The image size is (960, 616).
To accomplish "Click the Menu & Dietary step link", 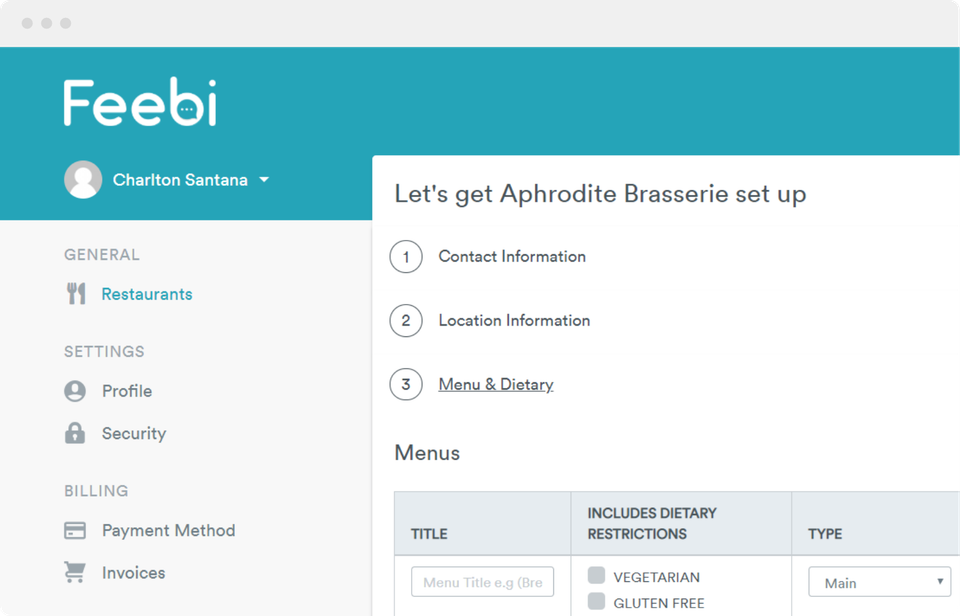I will (496, 385).
